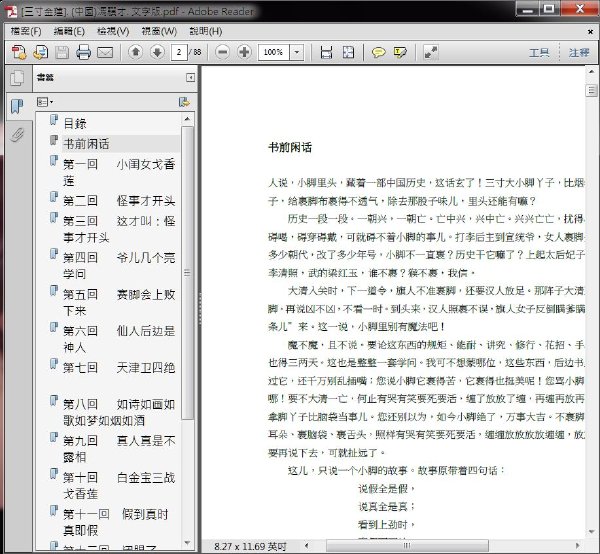
Task: Click the Create PDF toolbar icon
Action: 18,52
